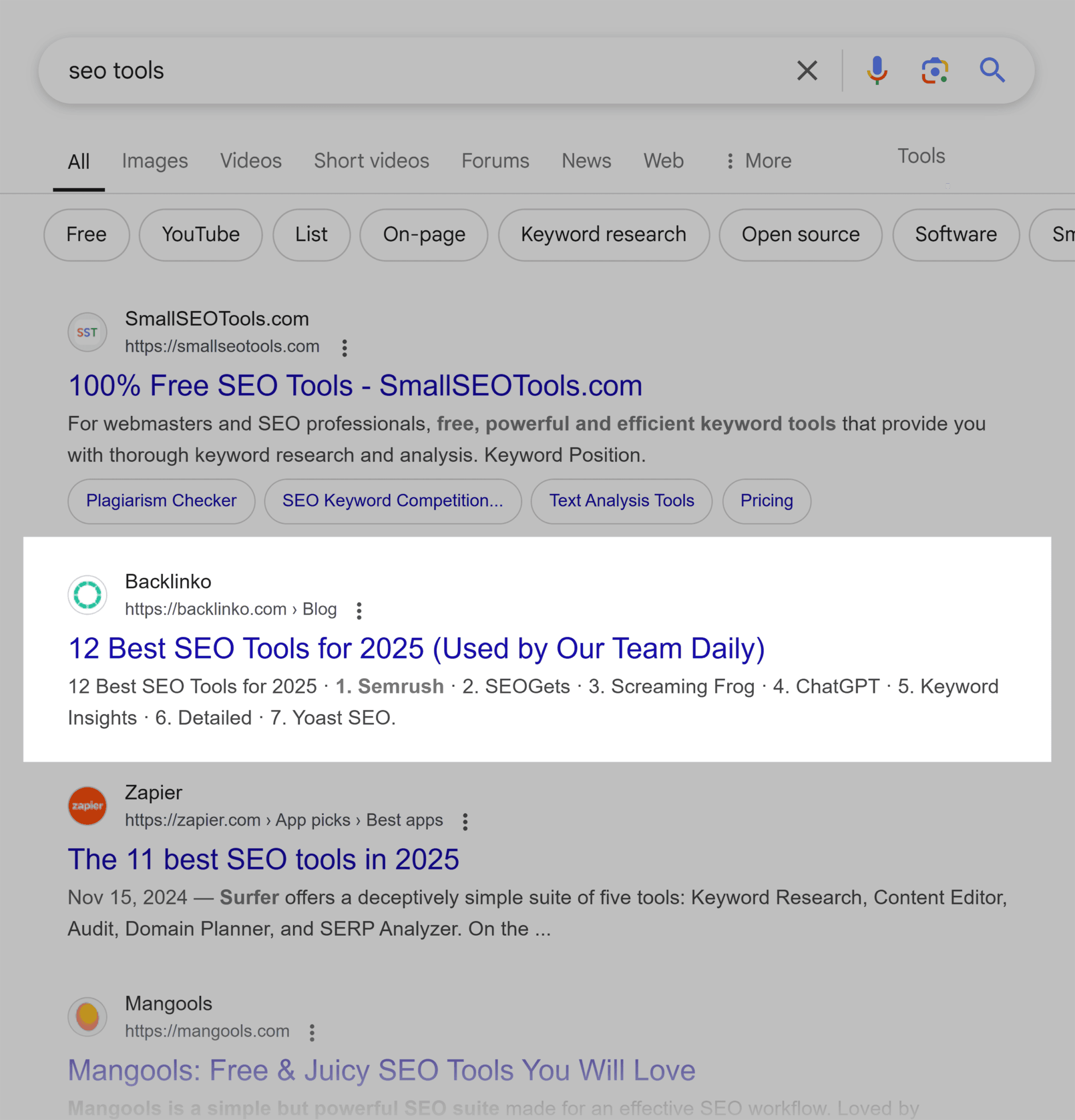Apply the Software filter chip

pos(956,235)
